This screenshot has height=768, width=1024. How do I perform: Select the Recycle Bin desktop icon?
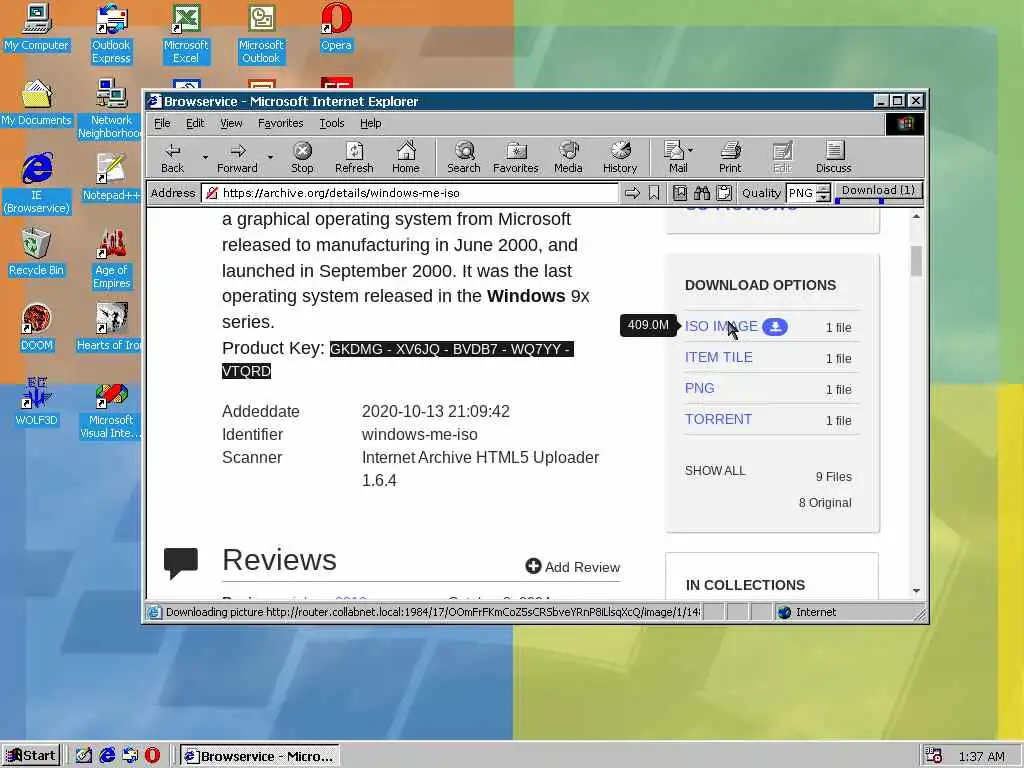[x=36, y=253]
